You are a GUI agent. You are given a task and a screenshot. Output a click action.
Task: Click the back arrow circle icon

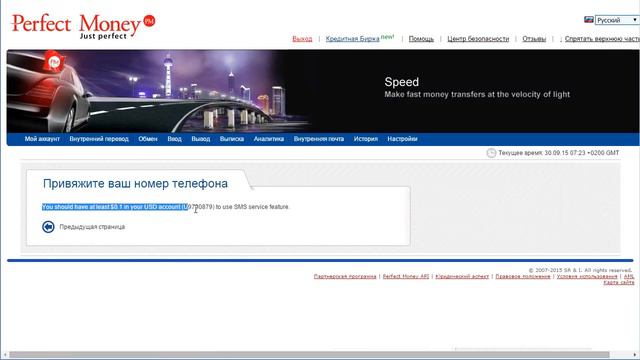[x=48, y=227]
